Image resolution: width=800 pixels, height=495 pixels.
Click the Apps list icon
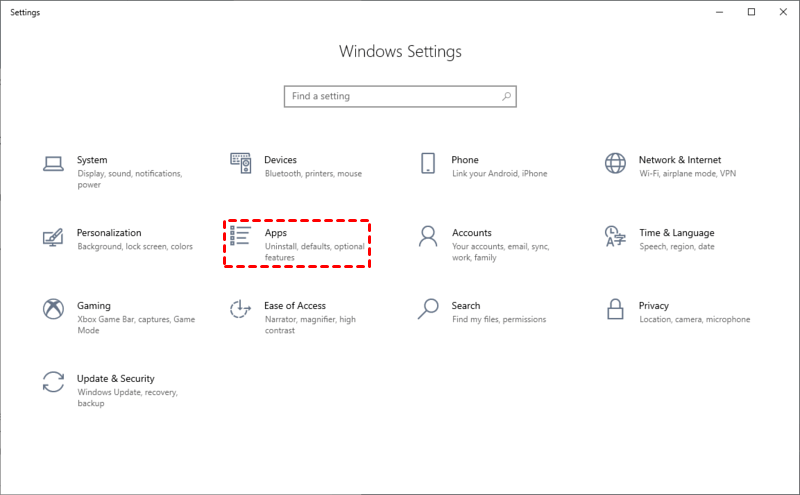coord(240,236)
